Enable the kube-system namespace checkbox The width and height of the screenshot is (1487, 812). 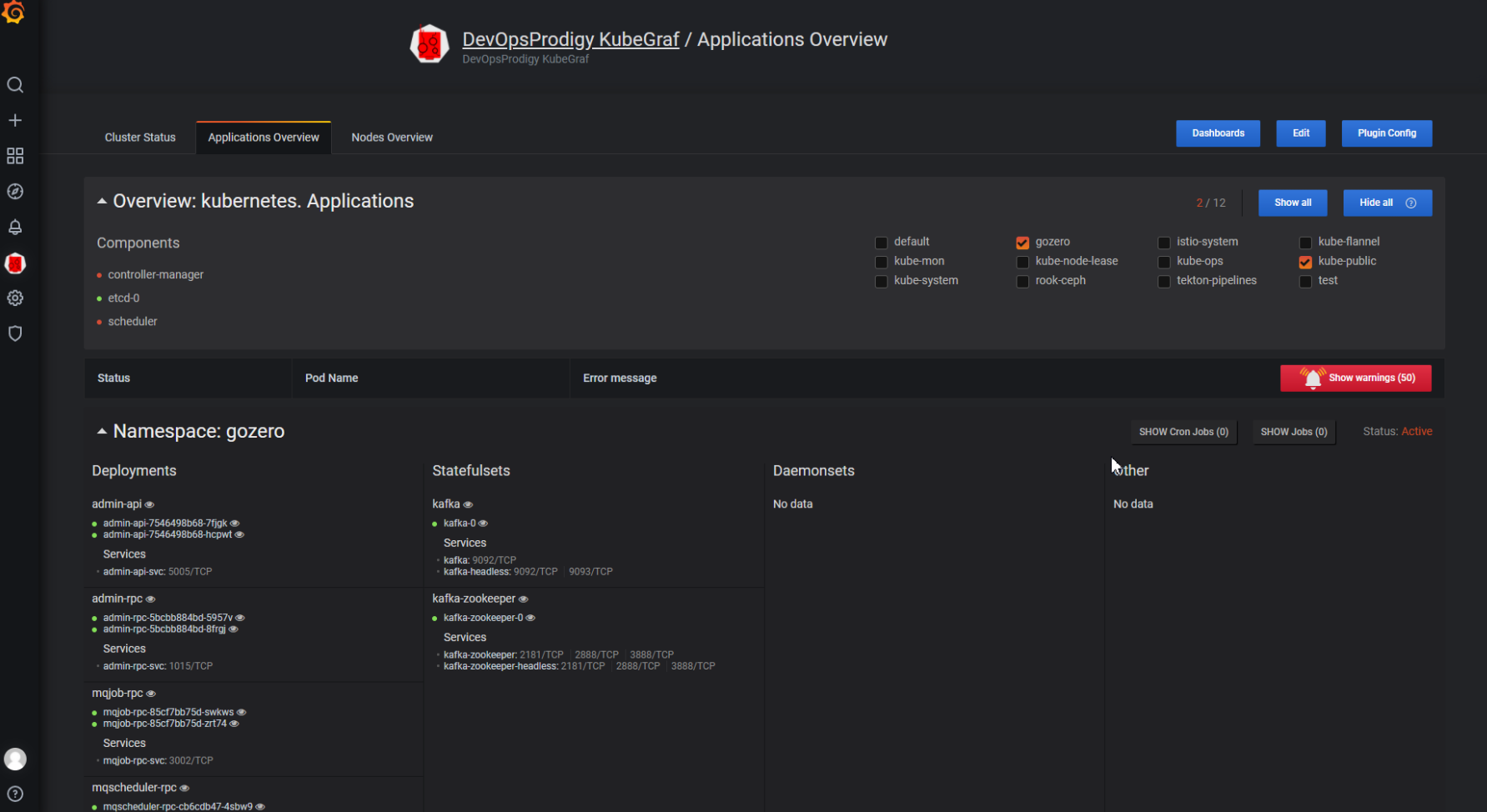pos(881,282)
